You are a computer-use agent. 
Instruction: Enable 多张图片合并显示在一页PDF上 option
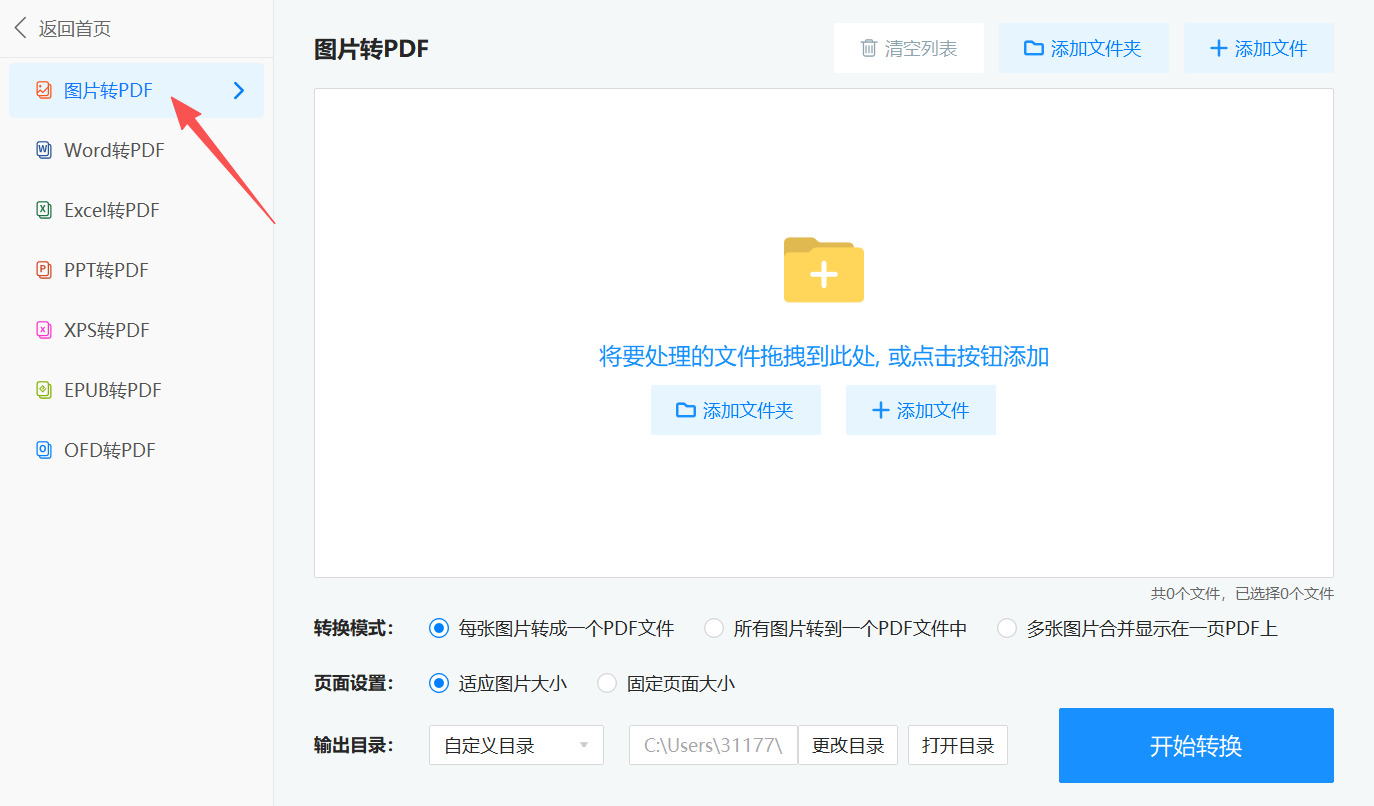point(1006,628)
